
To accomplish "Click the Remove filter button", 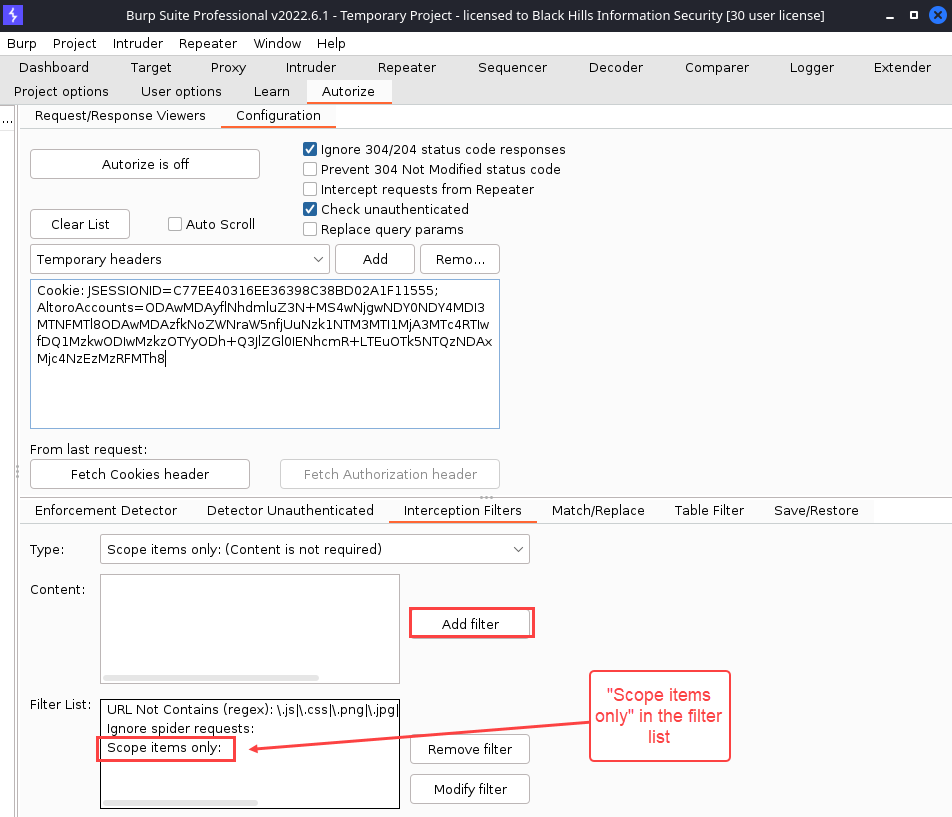I will tap(470, 749).
